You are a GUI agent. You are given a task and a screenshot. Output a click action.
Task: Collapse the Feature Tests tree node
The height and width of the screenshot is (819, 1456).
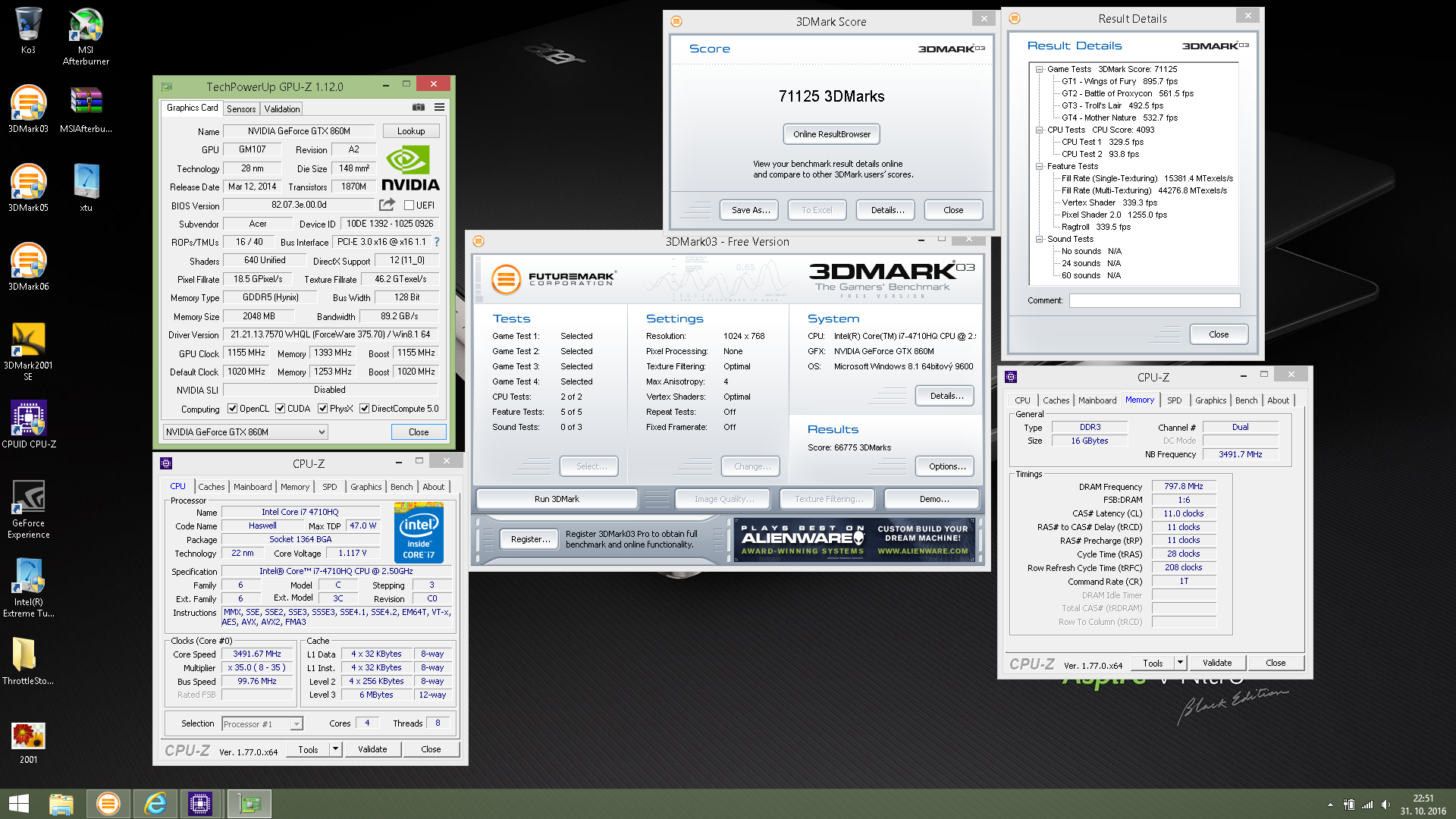1039,166
